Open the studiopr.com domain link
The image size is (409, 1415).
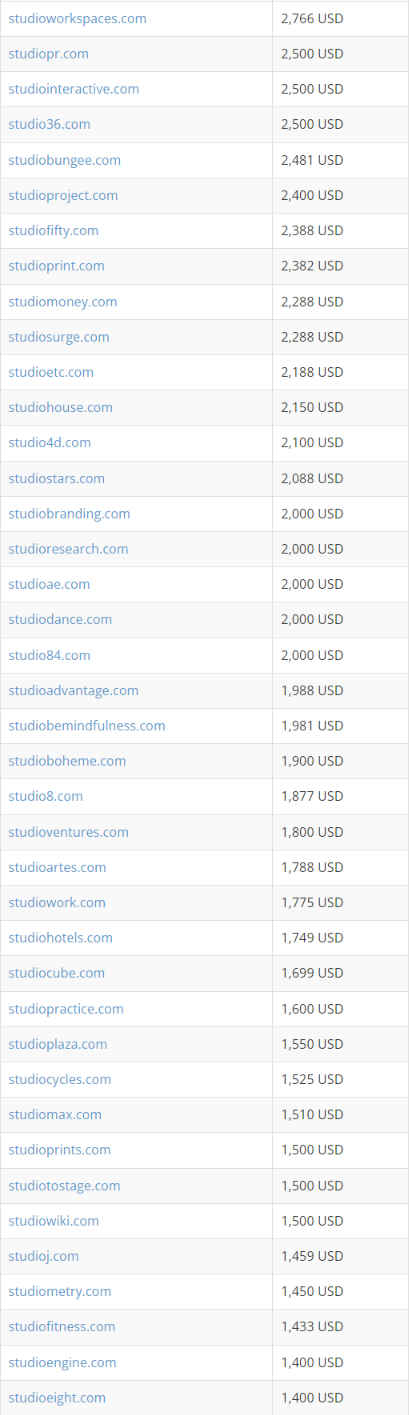48,53
